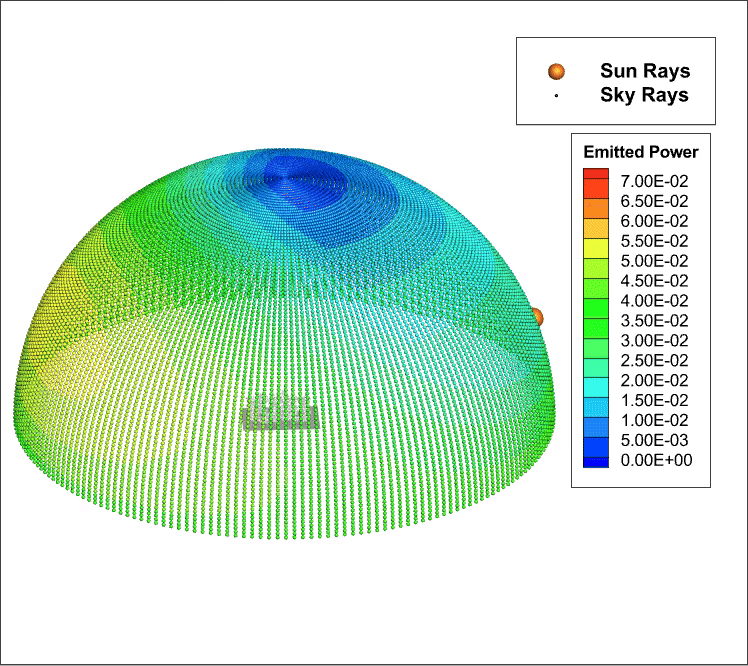The width and height of the screenshot is (748, 666).
Task: Click the 4.00E-02 legend value label
Action: [x=657, y=300]
